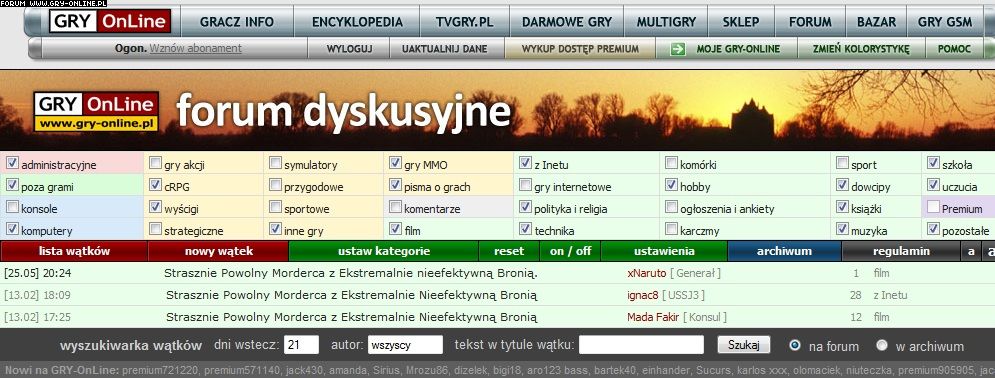The width and height of the screenshot is (995, 378).
Task: Uncheck the inne gry checkbox
Action: pyautogui.click(x=275, y=229)
